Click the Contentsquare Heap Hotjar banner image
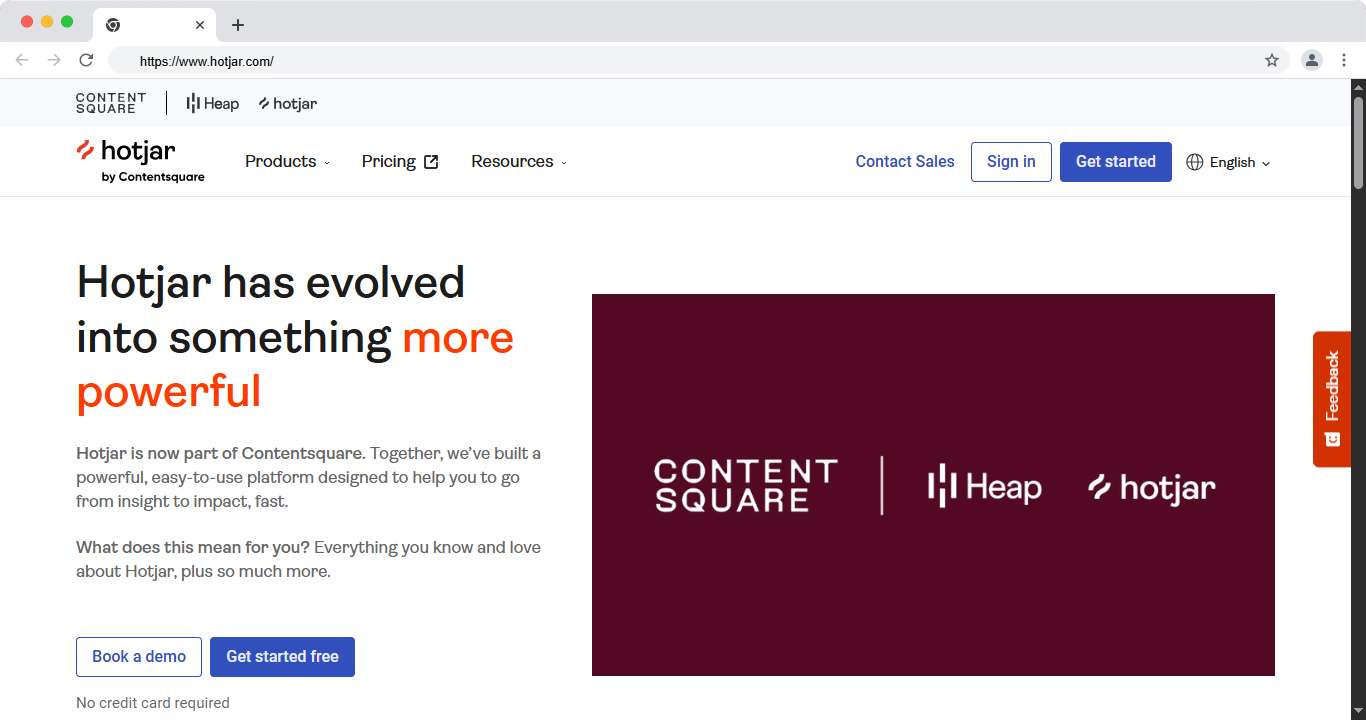Viewport: 1366px width, 720px height. point(933,485)
